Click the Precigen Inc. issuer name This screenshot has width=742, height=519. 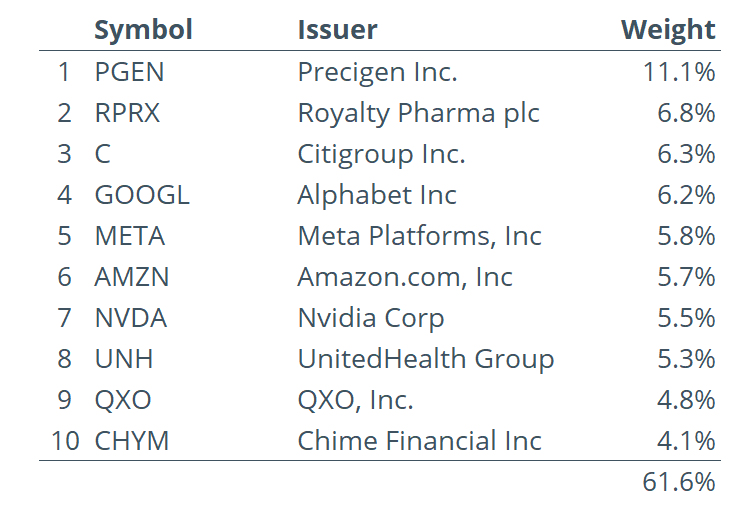(378, 72)
